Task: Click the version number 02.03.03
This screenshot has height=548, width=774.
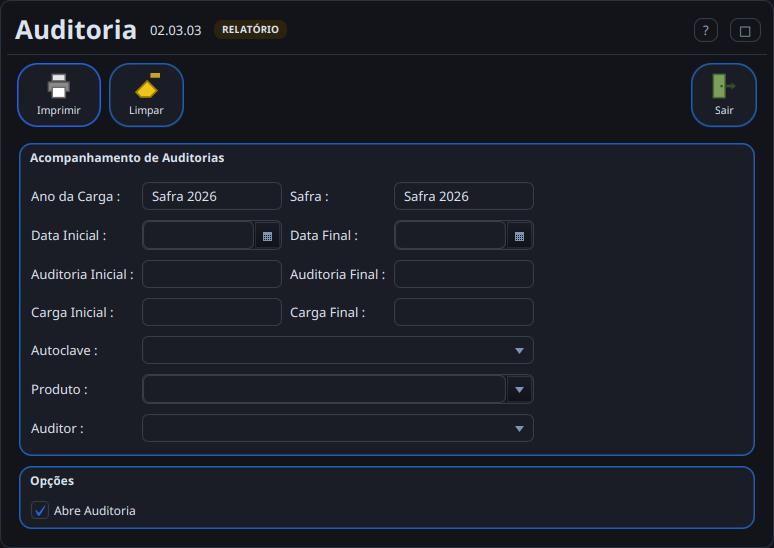Action: click(x=176, y=31)
